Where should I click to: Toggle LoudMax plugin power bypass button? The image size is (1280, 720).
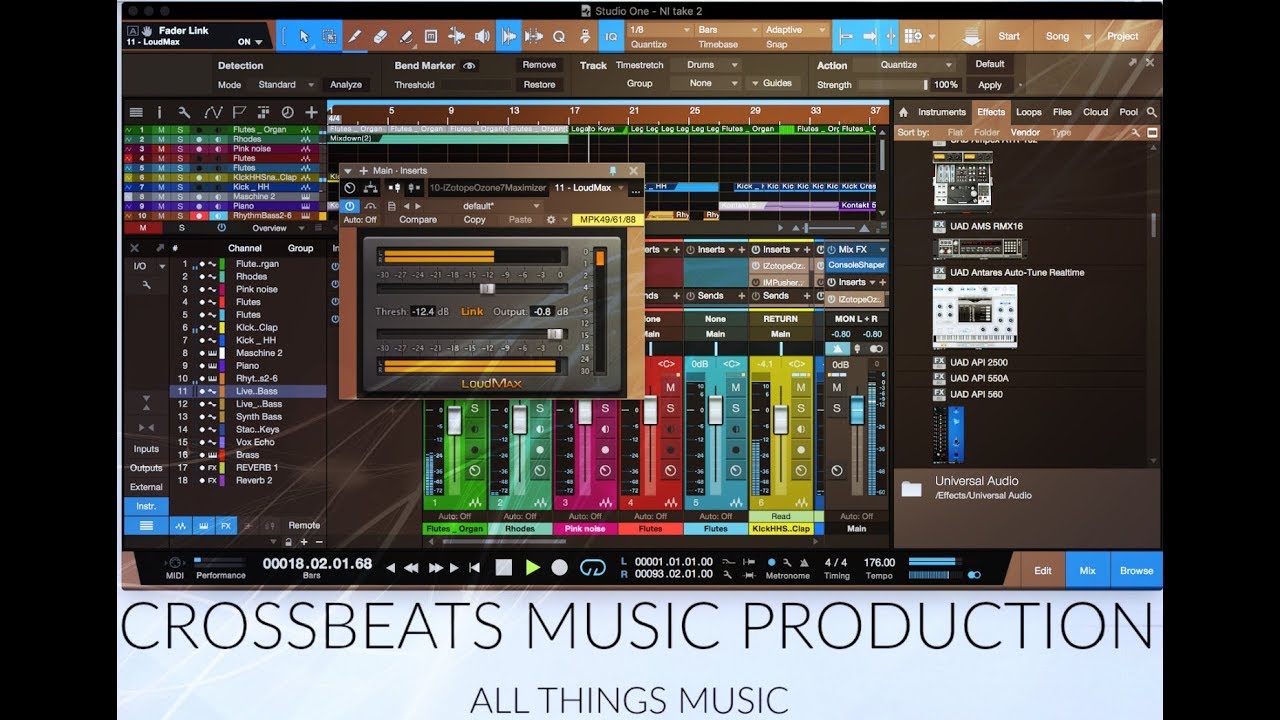click(350, 205)
